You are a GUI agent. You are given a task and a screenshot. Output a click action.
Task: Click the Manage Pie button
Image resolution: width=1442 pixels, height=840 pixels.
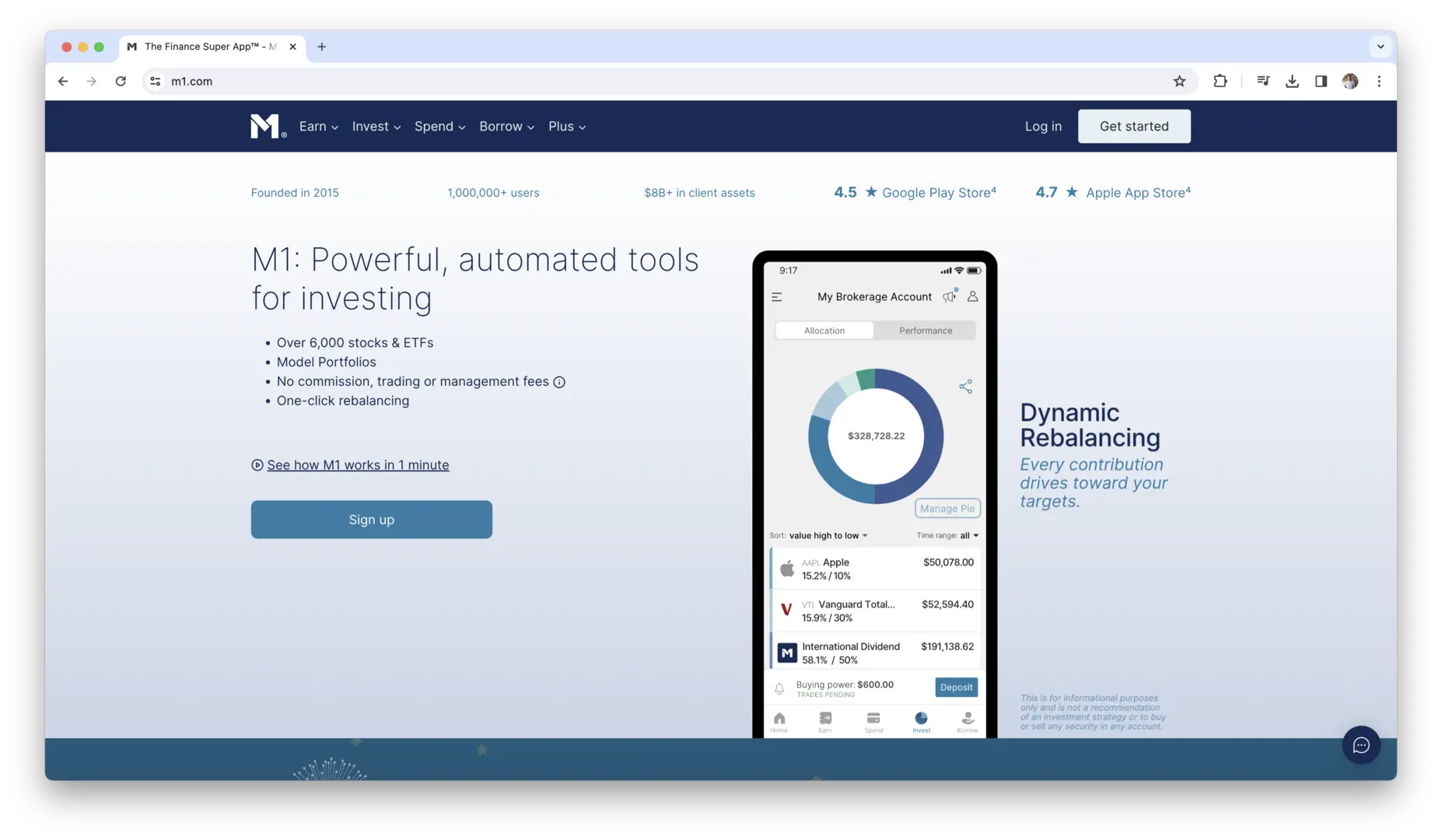[x=947, y=509]
